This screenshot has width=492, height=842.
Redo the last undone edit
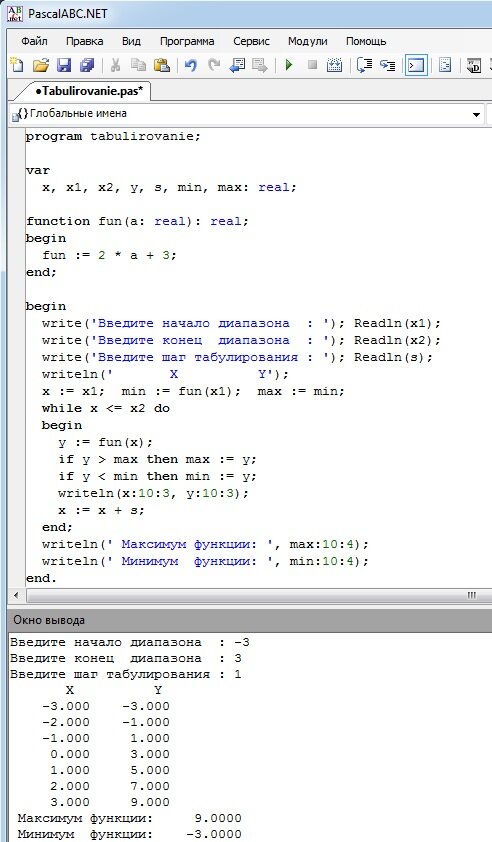click(x=214, y=66)
